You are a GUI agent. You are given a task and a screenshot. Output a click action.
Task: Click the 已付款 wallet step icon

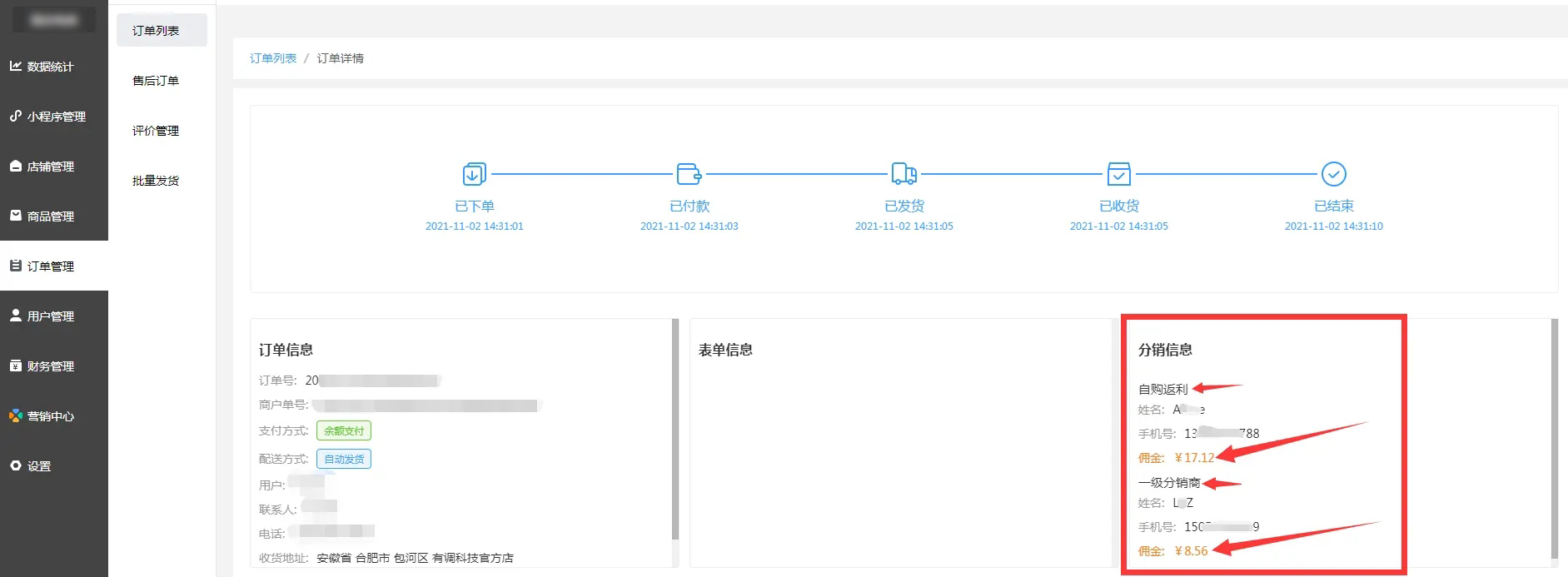[689, 174]
